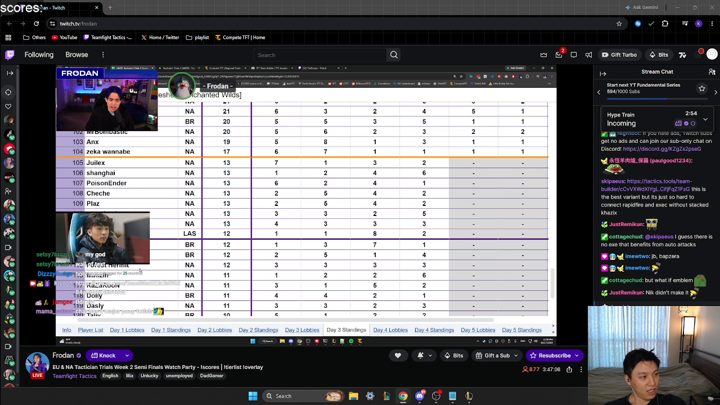The image size is (720, 405).
Task: Click the DadGamer tag
Action: click(211, 376)
